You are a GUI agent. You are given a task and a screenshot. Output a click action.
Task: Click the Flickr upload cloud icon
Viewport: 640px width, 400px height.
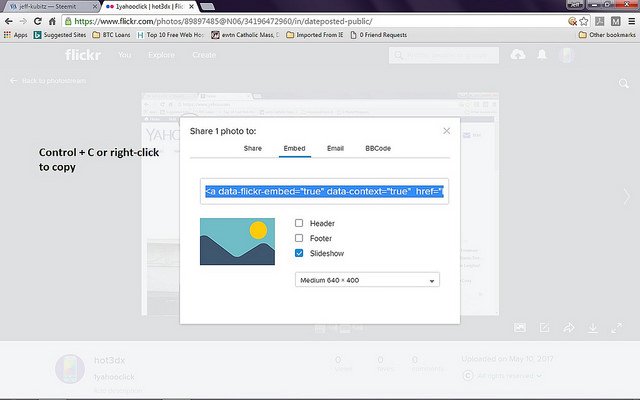pos(518,54)
